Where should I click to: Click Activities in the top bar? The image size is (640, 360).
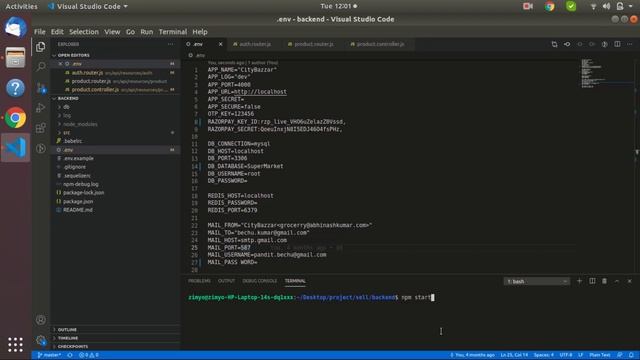point(21,6)
